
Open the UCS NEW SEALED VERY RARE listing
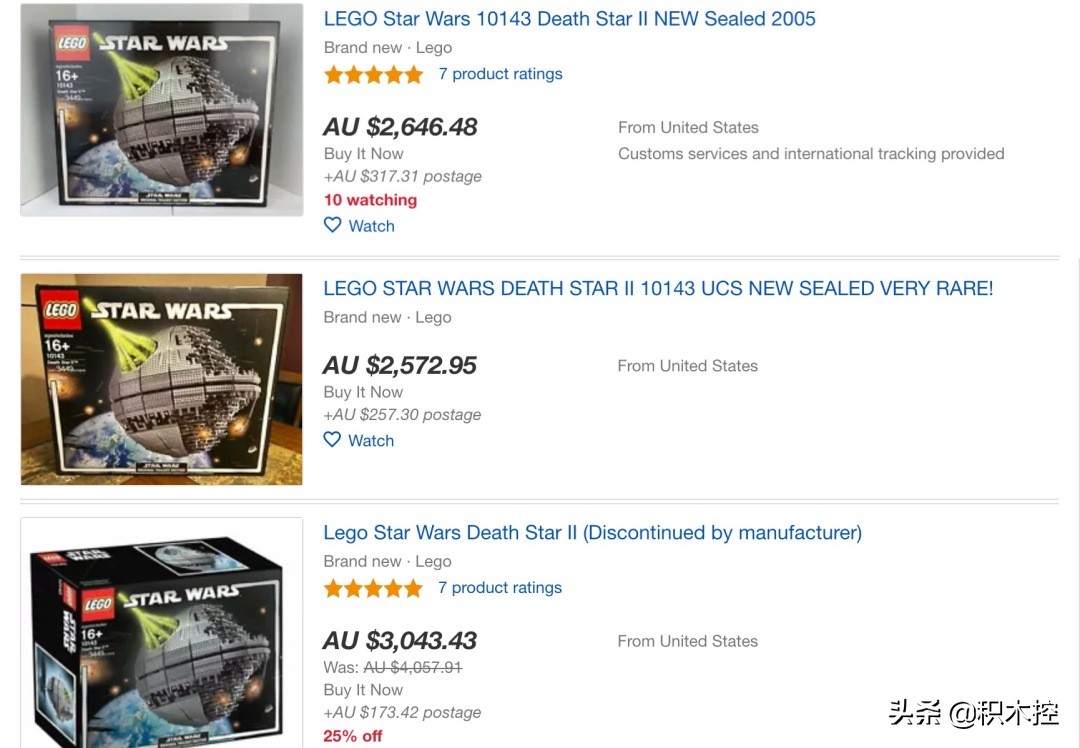tap(658, 289)
